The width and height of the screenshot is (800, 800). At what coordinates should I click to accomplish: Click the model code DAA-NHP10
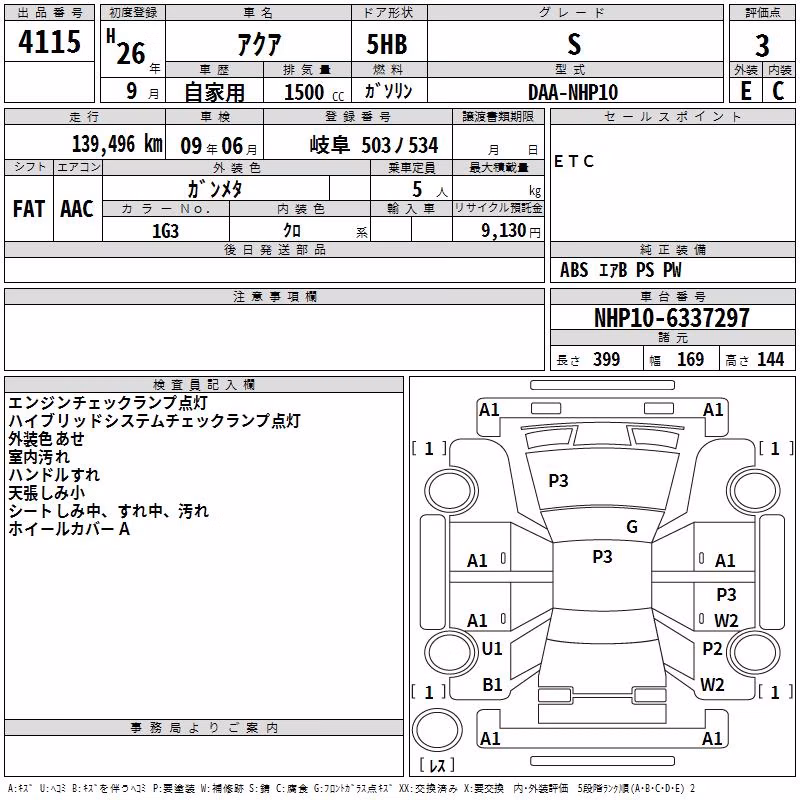pyautogui.click(x=573, y=92)
